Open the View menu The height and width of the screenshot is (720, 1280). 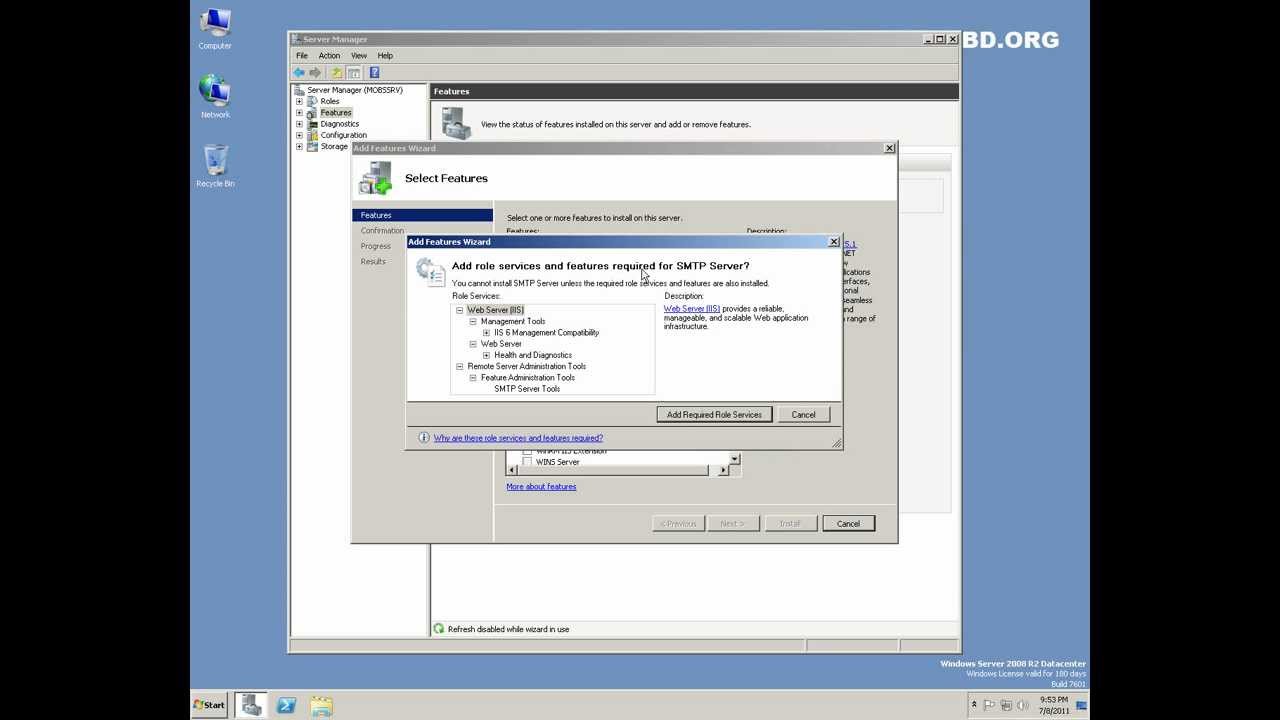[x=358, y=56]
